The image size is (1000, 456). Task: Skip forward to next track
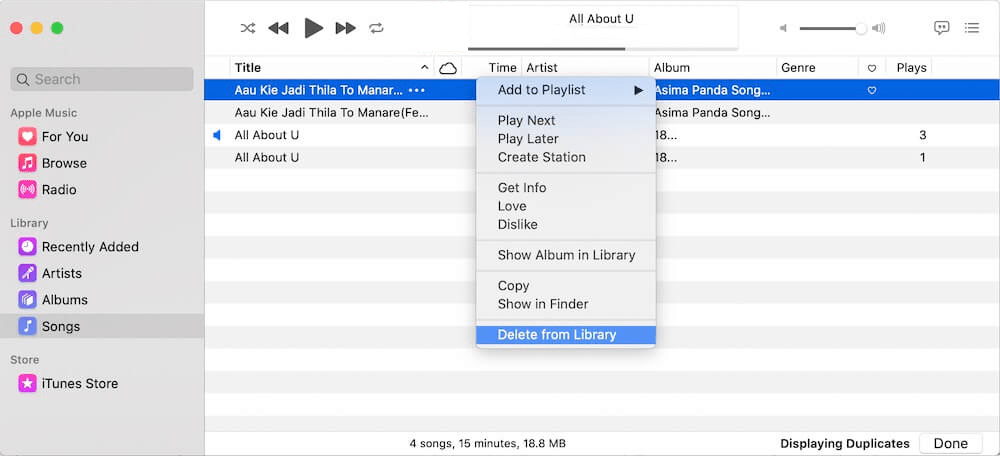(346, 28)
